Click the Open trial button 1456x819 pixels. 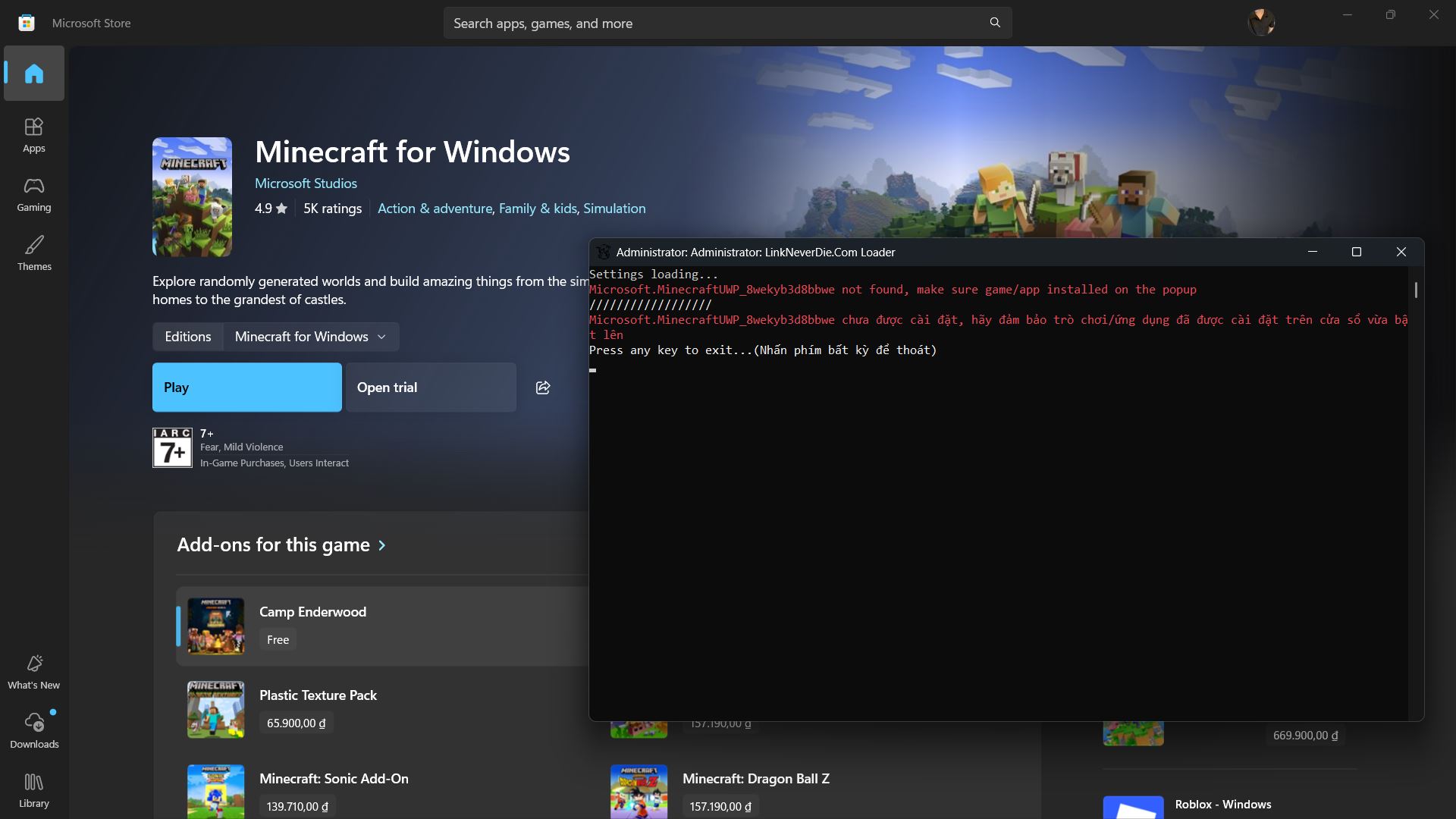[431, 388]
